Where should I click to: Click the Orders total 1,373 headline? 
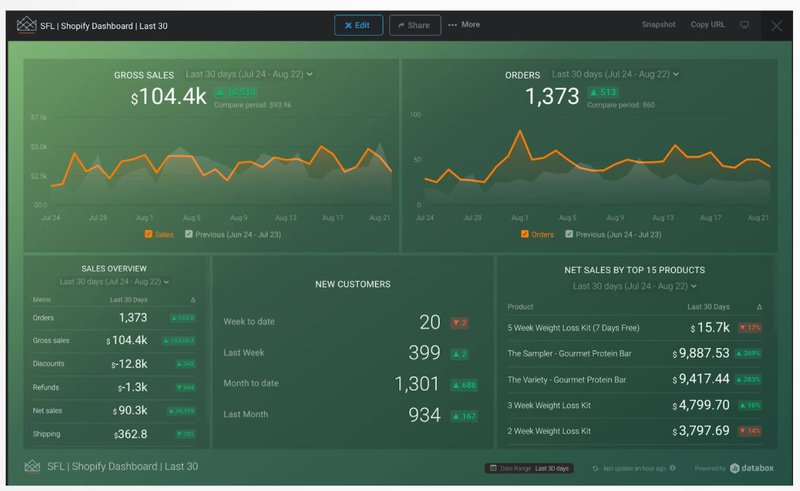pos(552,96)
